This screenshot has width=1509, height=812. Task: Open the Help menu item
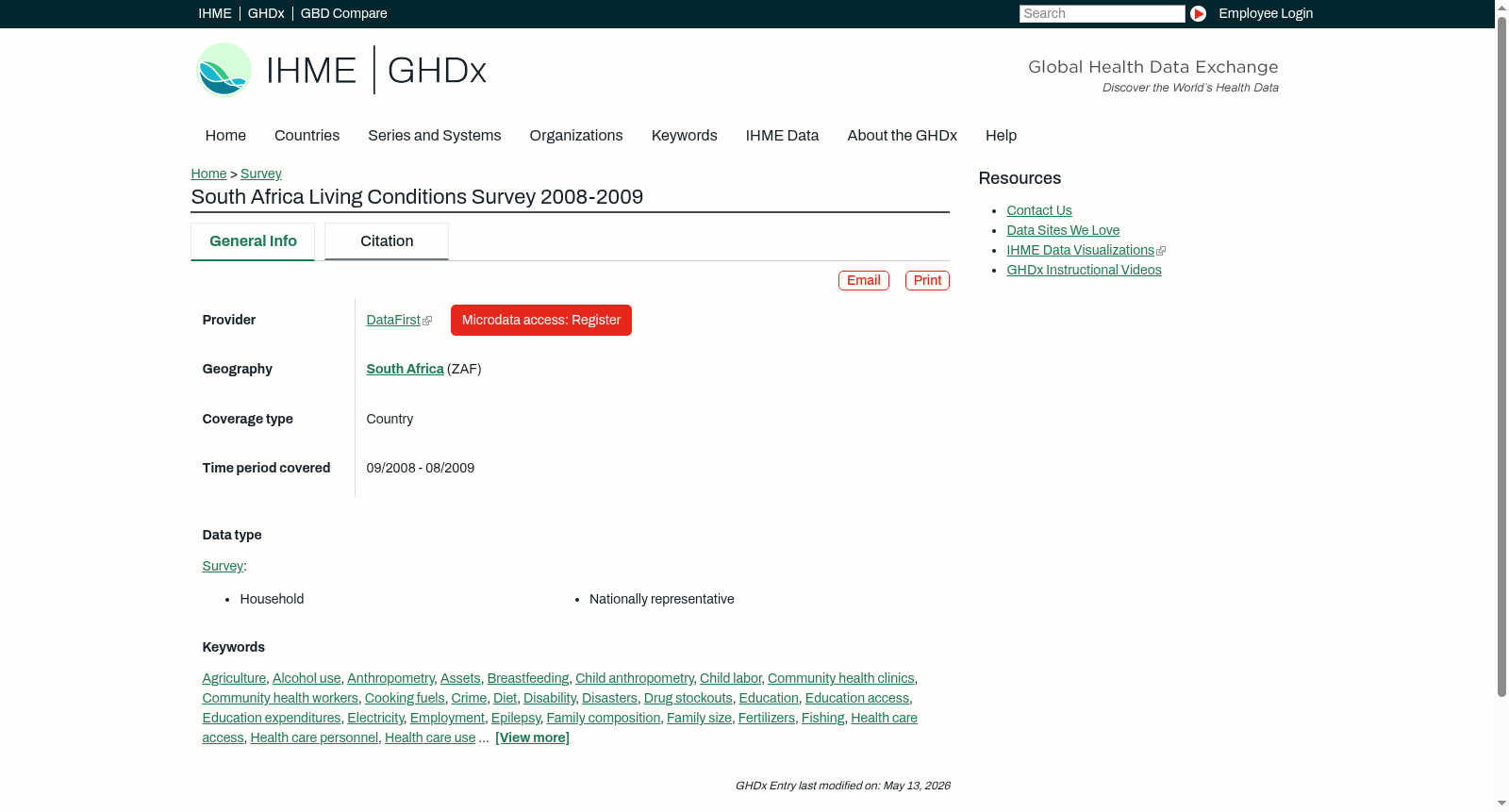1001,136
